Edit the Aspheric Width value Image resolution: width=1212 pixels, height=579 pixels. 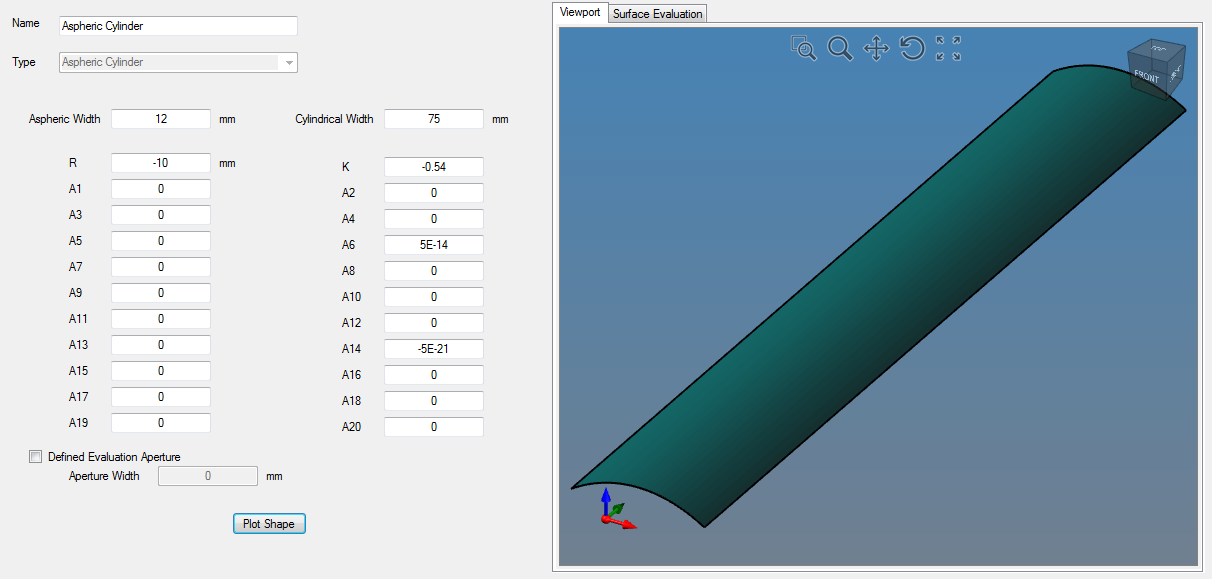pyautogui.click(x=160, y=118)
